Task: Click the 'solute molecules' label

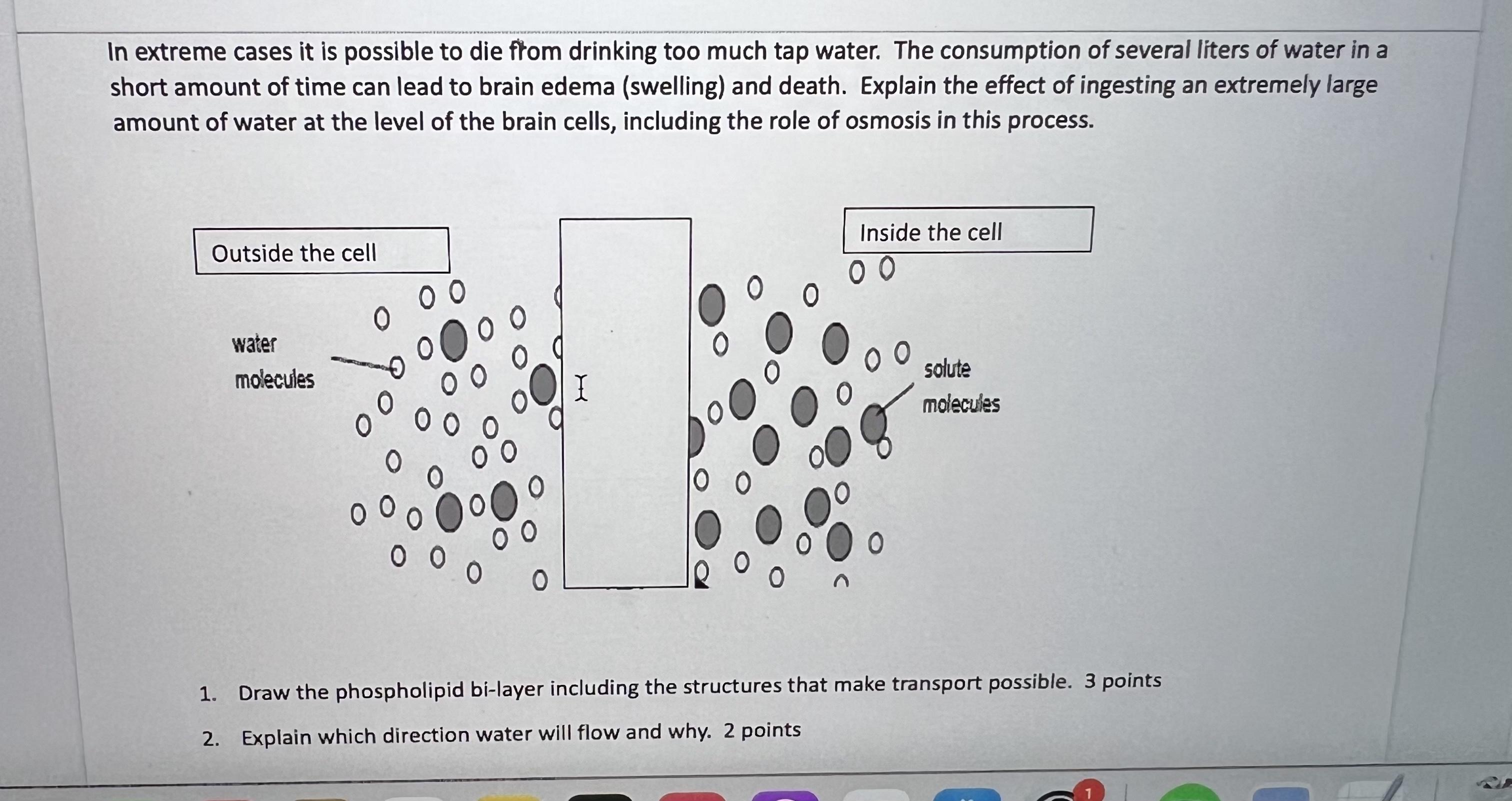Action: pos(960,386)
